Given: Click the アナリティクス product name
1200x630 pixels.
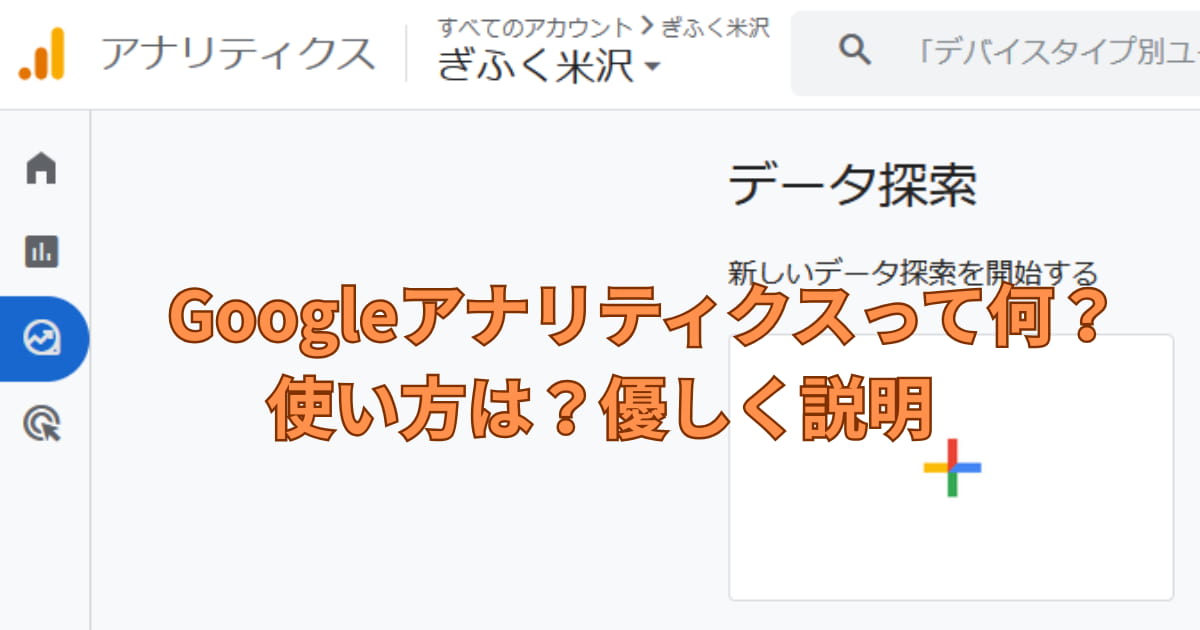Looking at the screenshot, I should (x=238, y=53).
